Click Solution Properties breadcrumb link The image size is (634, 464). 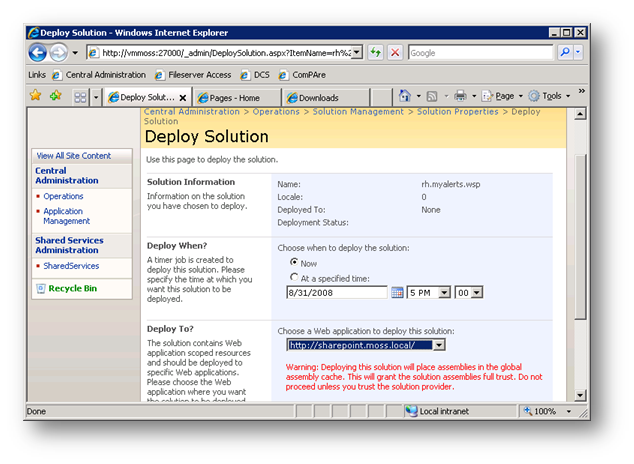[x=458, y=112]
